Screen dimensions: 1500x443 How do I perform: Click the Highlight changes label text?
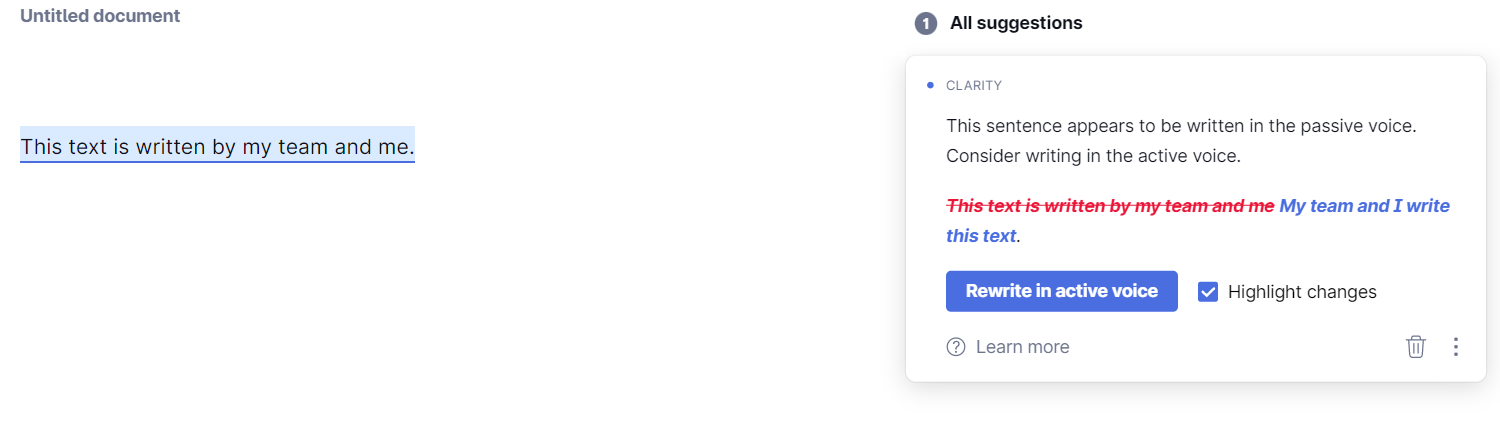1302,292
